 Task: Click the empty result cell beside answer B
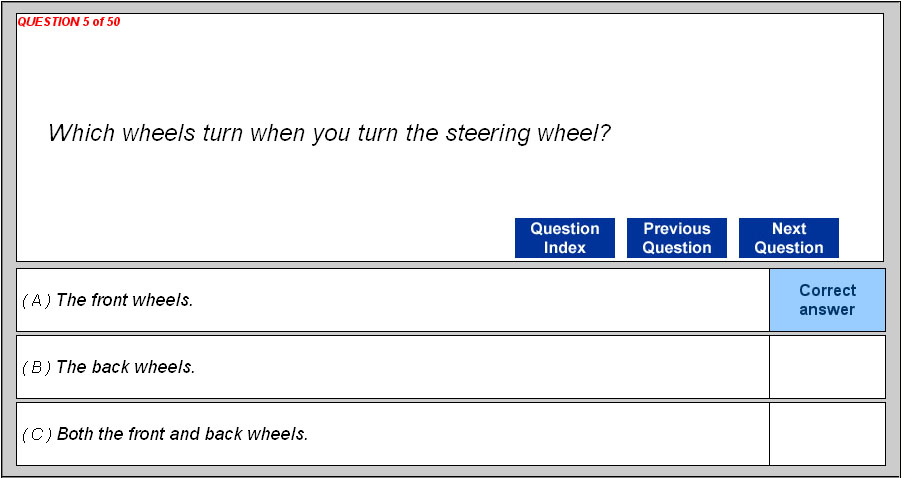pos(827,367)
